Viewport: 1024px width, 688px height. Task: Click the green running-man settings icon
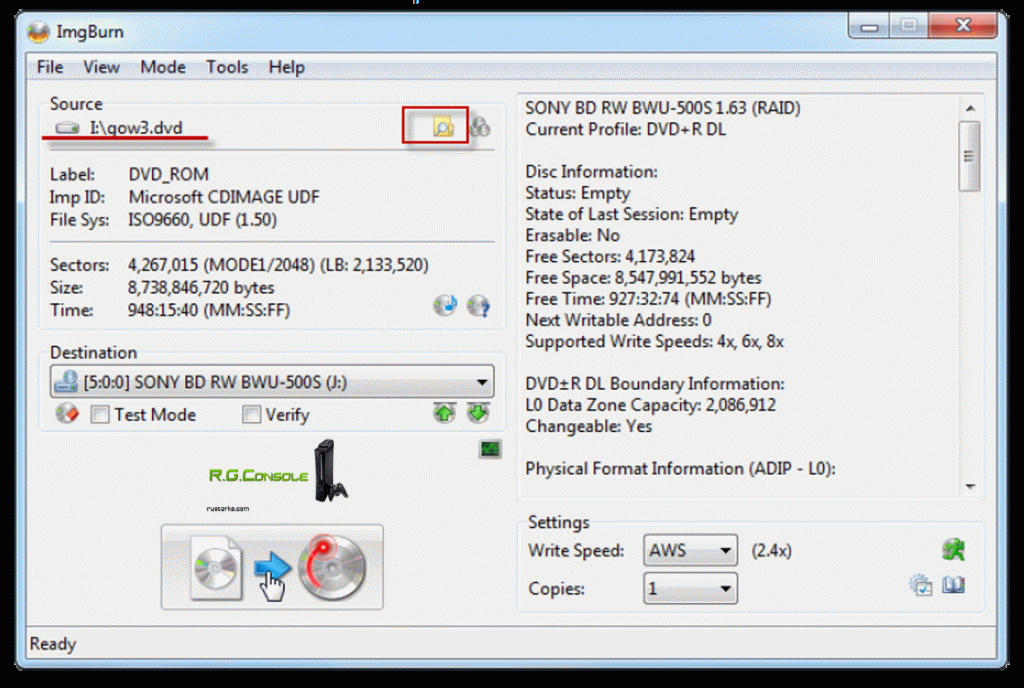point(953,550)
